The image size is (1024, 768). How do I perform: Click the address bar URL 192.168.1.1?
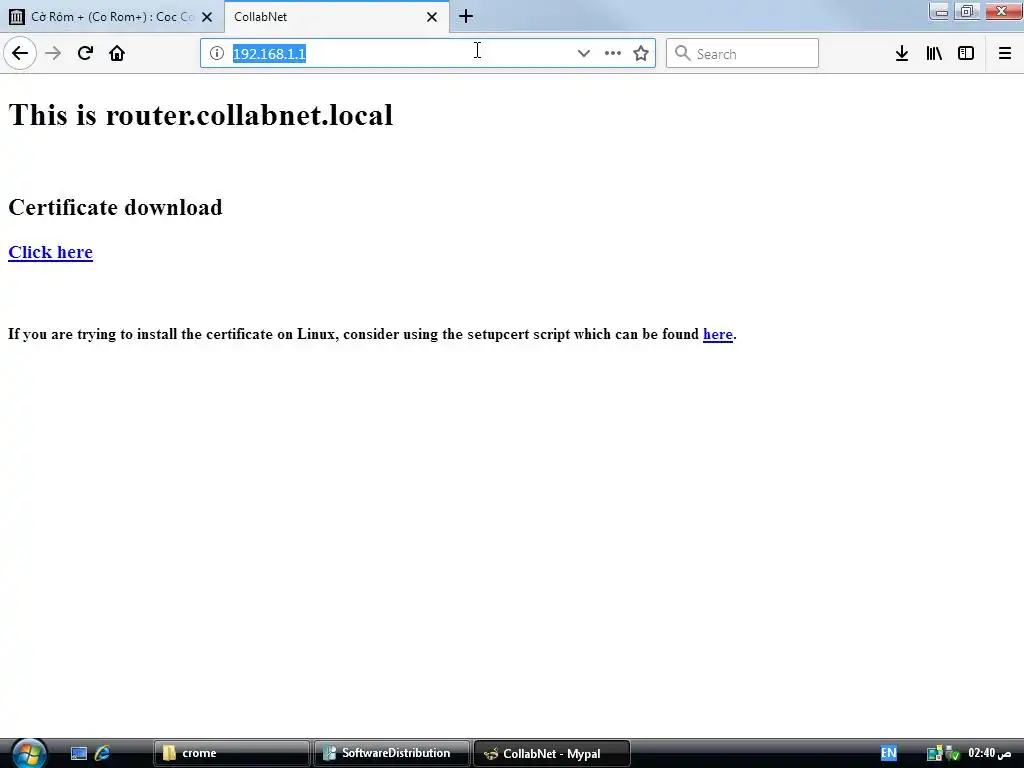[x=269, y=54]
